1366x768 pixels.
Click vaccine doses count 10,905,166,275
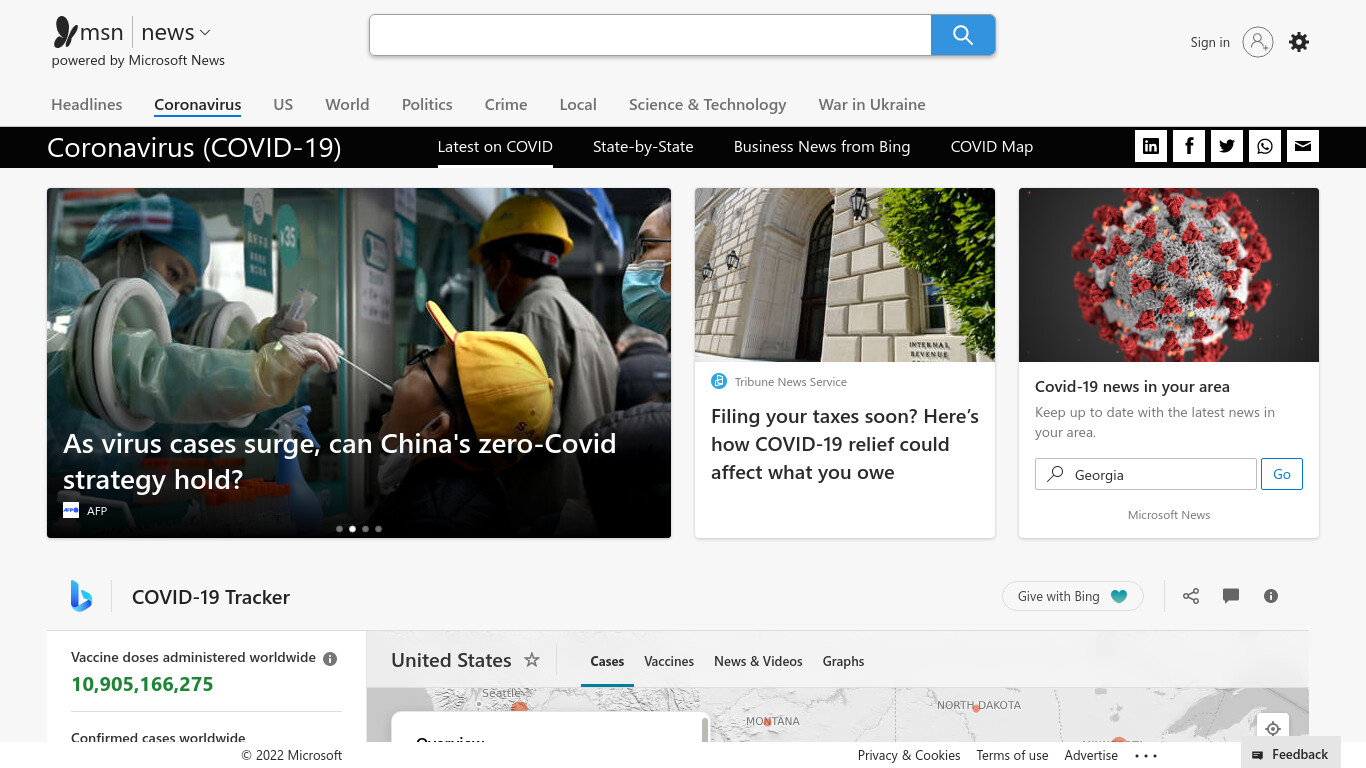pyautogui.click(x=142, y=684)
